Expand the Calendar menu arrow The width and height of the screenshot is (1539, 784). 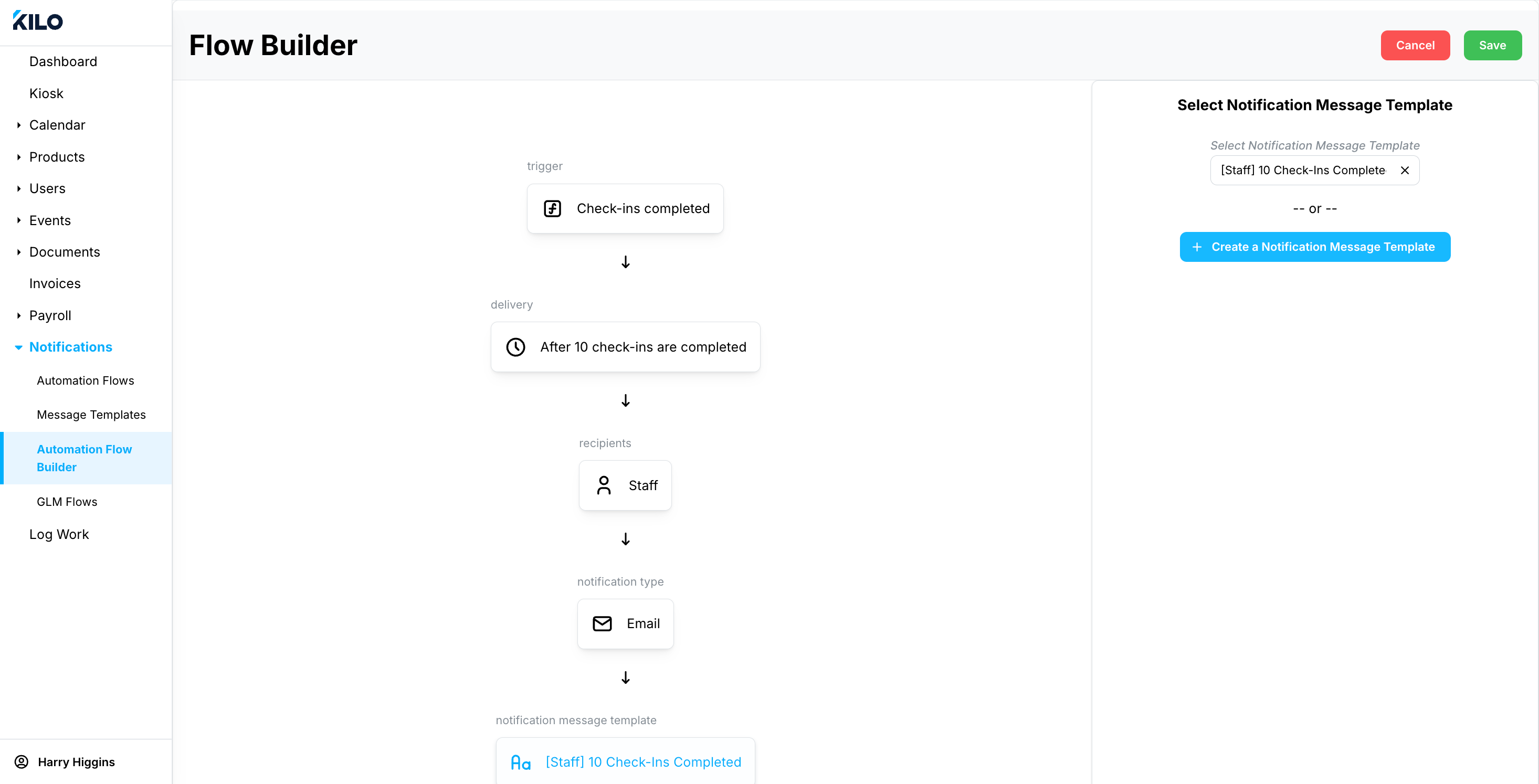(x=19, y=125)
